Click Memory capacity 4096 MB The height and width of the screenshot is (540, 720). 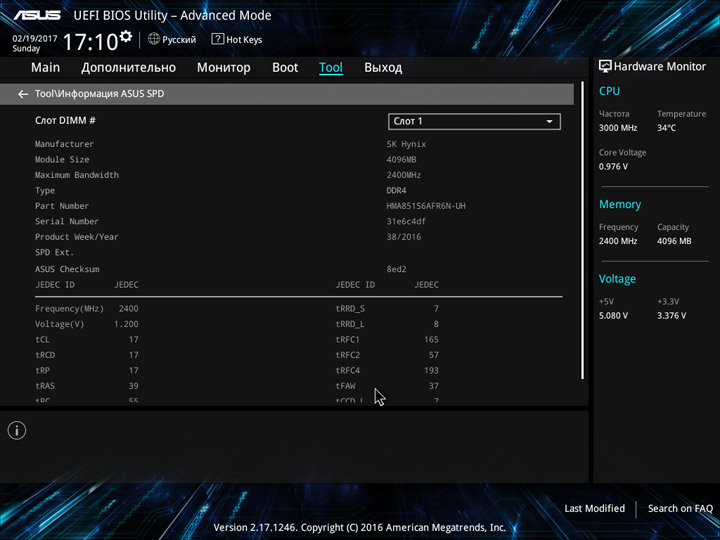click(674, 241)
